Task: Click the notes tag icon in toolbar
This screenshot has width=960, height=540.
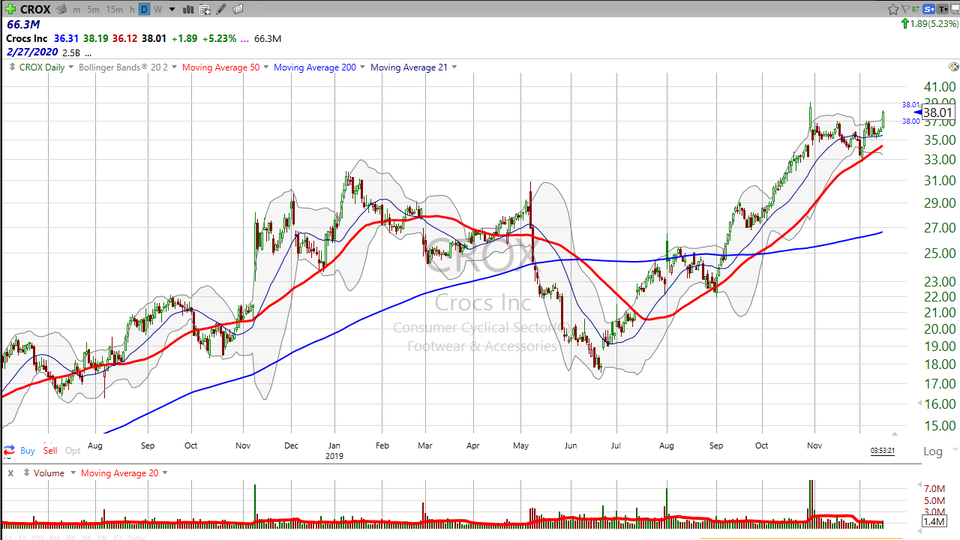Action: tap(238, 9)
